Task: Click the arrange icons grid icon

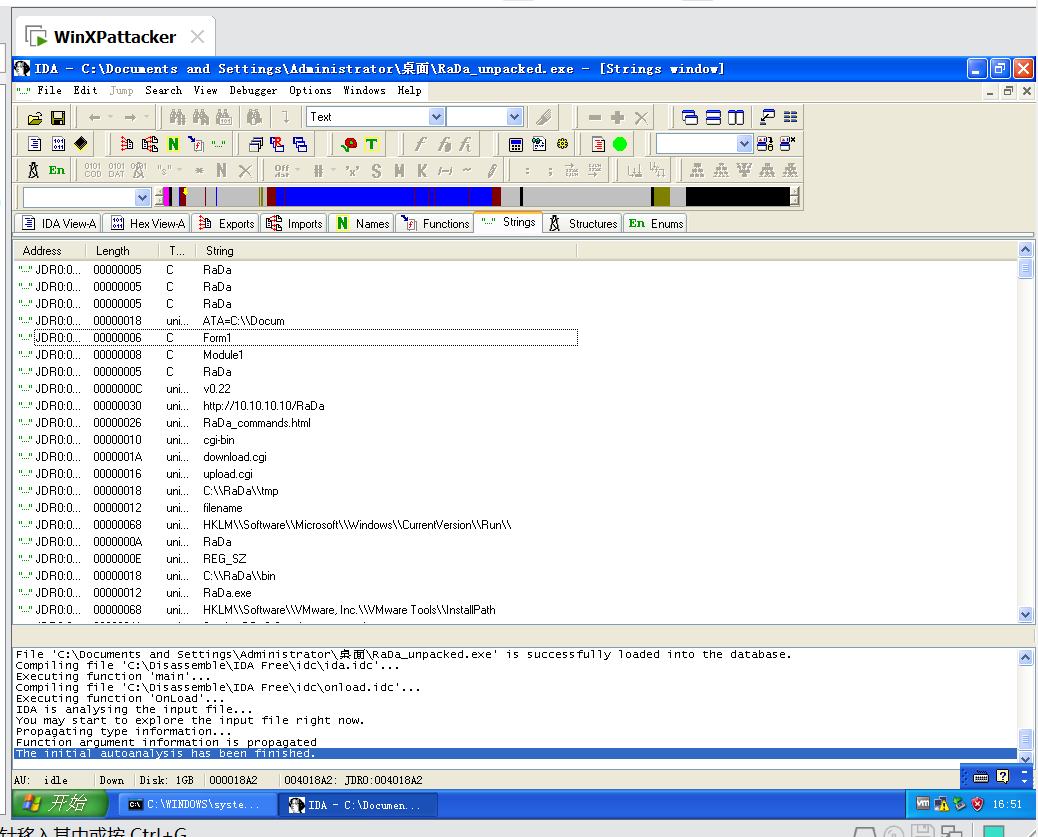Action: (790, 117)
